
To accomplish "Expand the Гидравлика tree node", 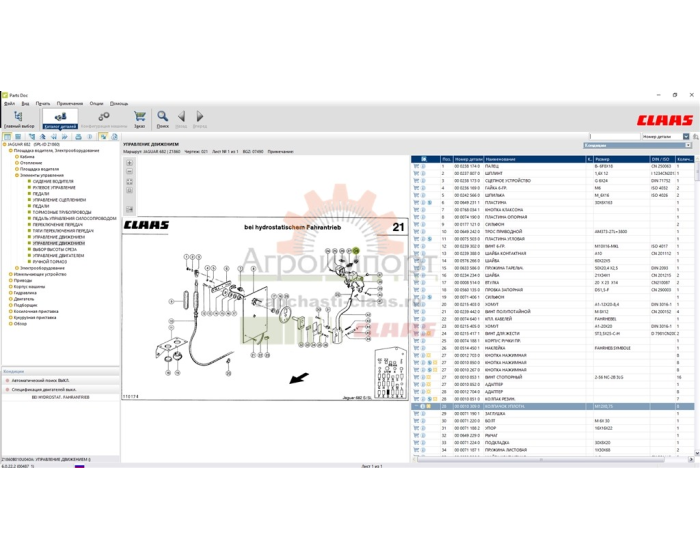I will coord(11,293).
